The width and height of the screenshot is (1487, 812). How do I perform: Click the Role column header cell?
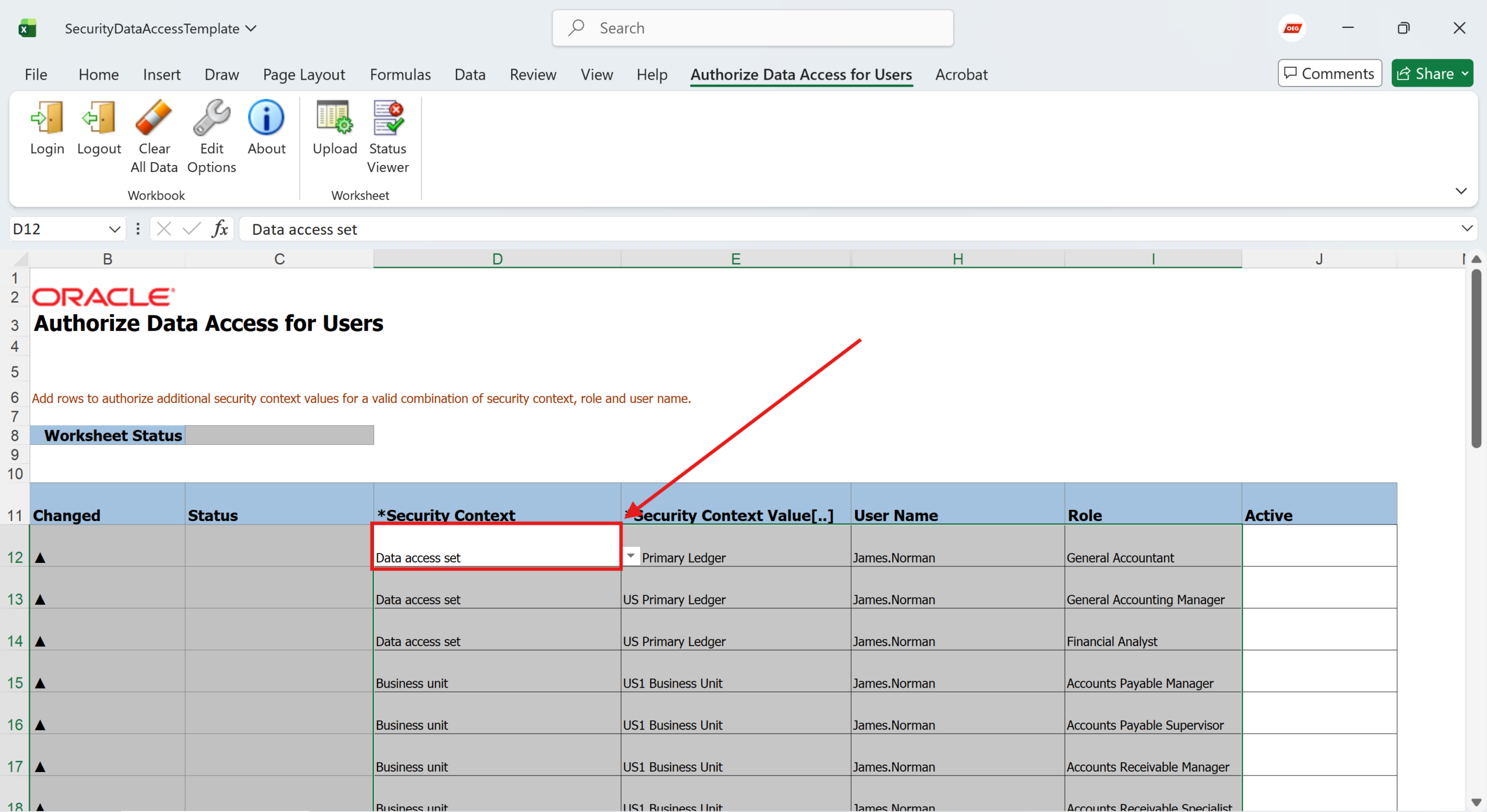[x=1153, y=504]
